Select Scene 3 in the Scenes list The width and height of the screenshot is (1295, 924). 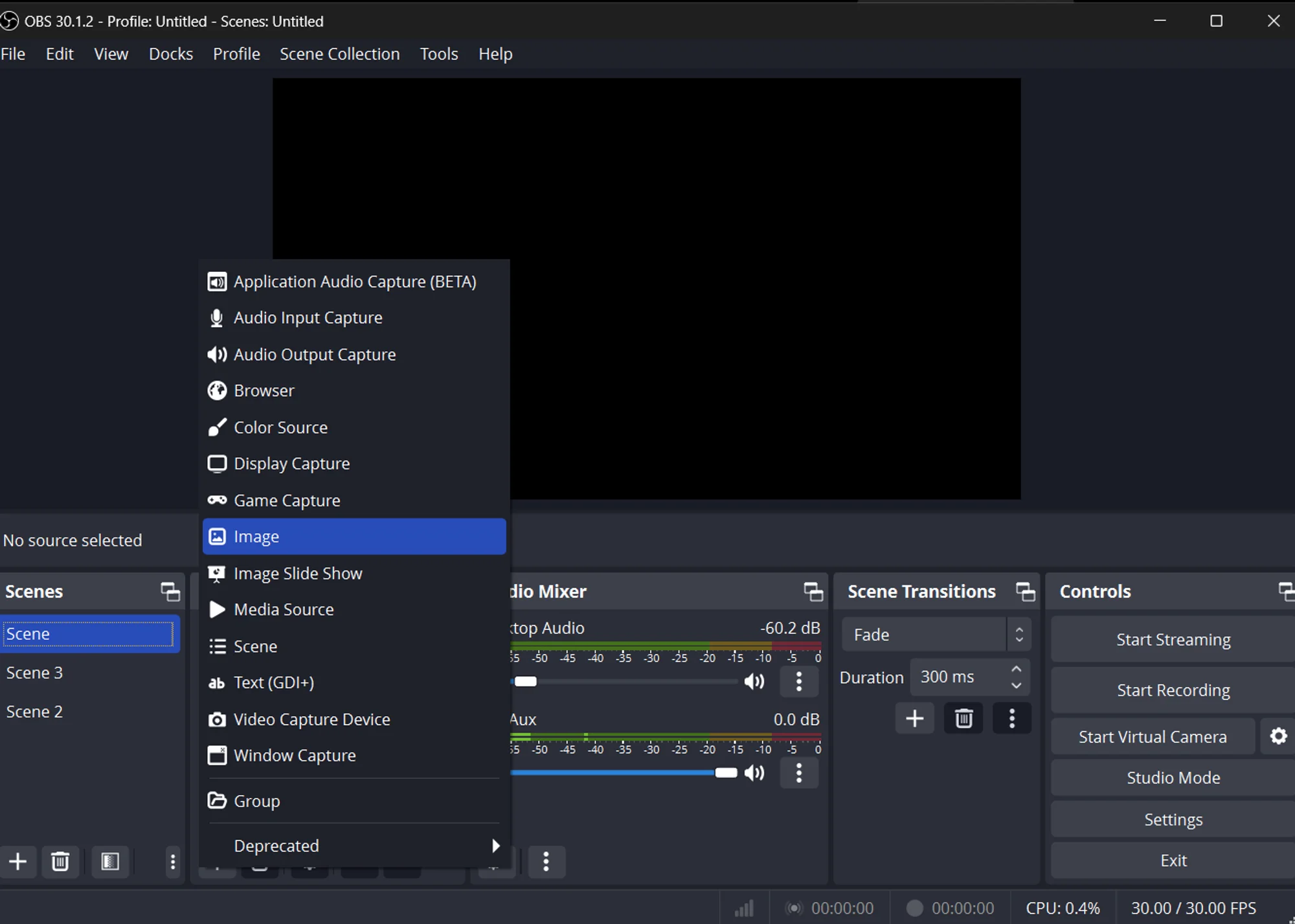pyautogui.click(x=90, y=673)
